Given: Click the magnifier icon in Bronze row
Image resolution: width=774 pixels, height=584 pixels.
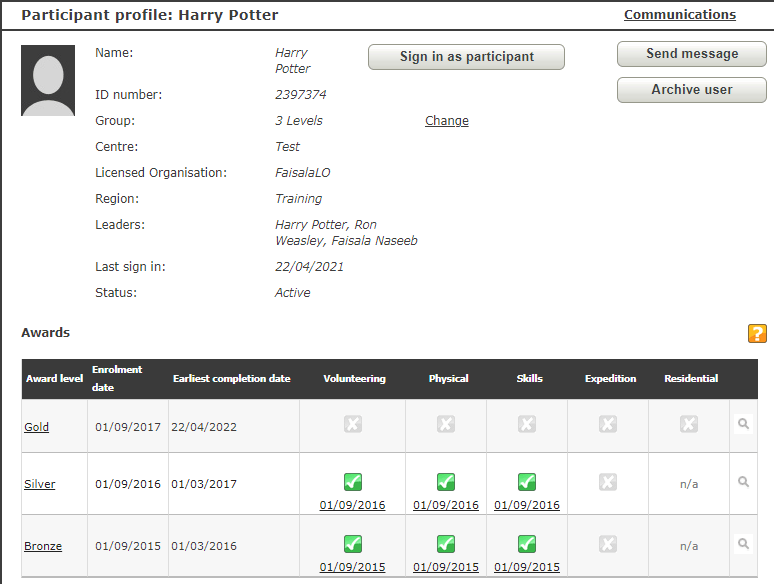Looking at the screenshot, I should pyautogui.click(x=743, y=544).
